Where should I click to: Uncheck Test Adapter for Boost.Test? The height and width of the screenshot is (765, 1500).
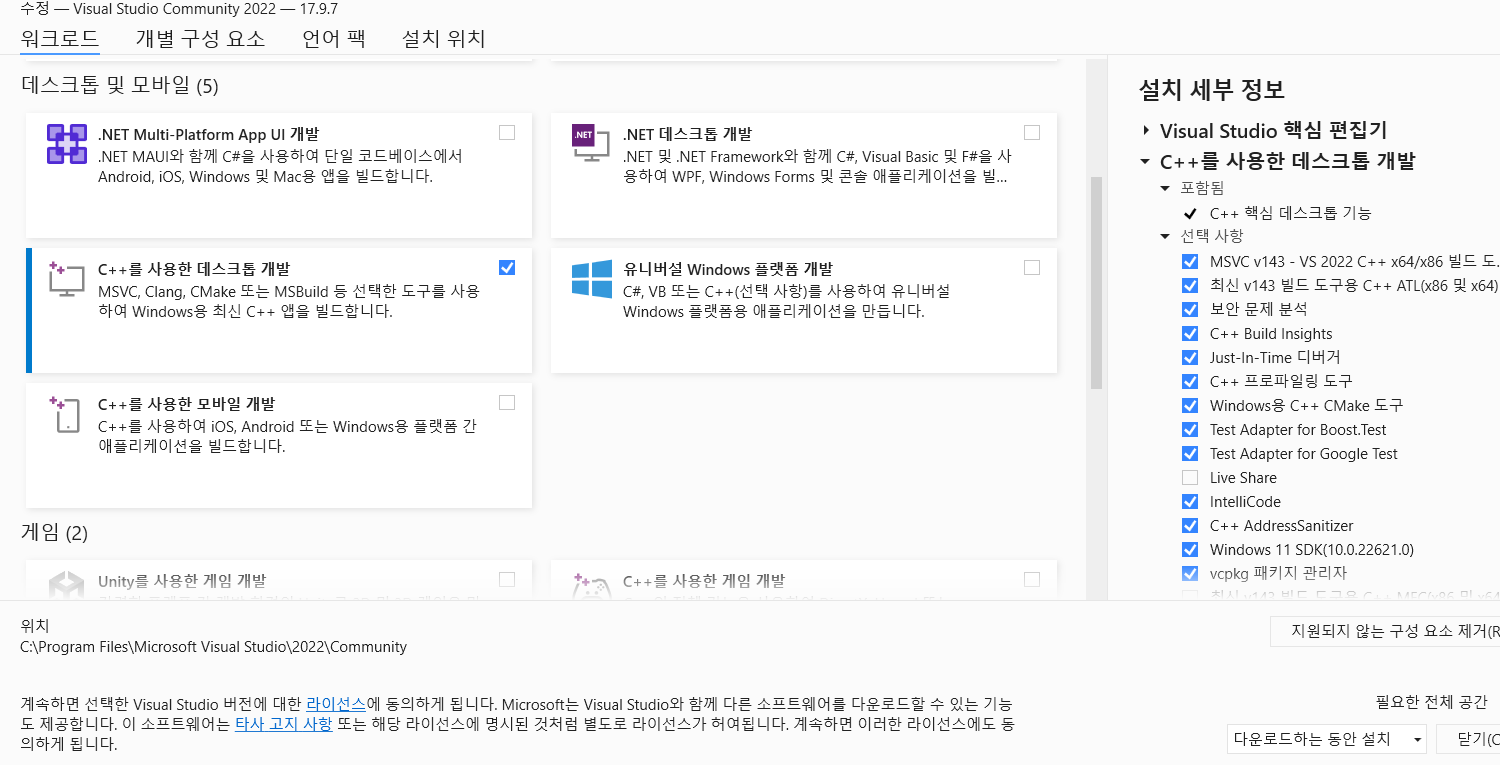tap(1190, 429)
